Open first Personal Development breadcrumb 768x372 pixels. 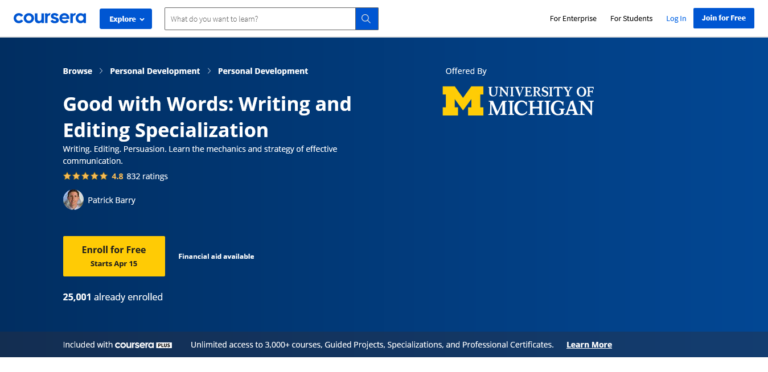tap(155, 71)
